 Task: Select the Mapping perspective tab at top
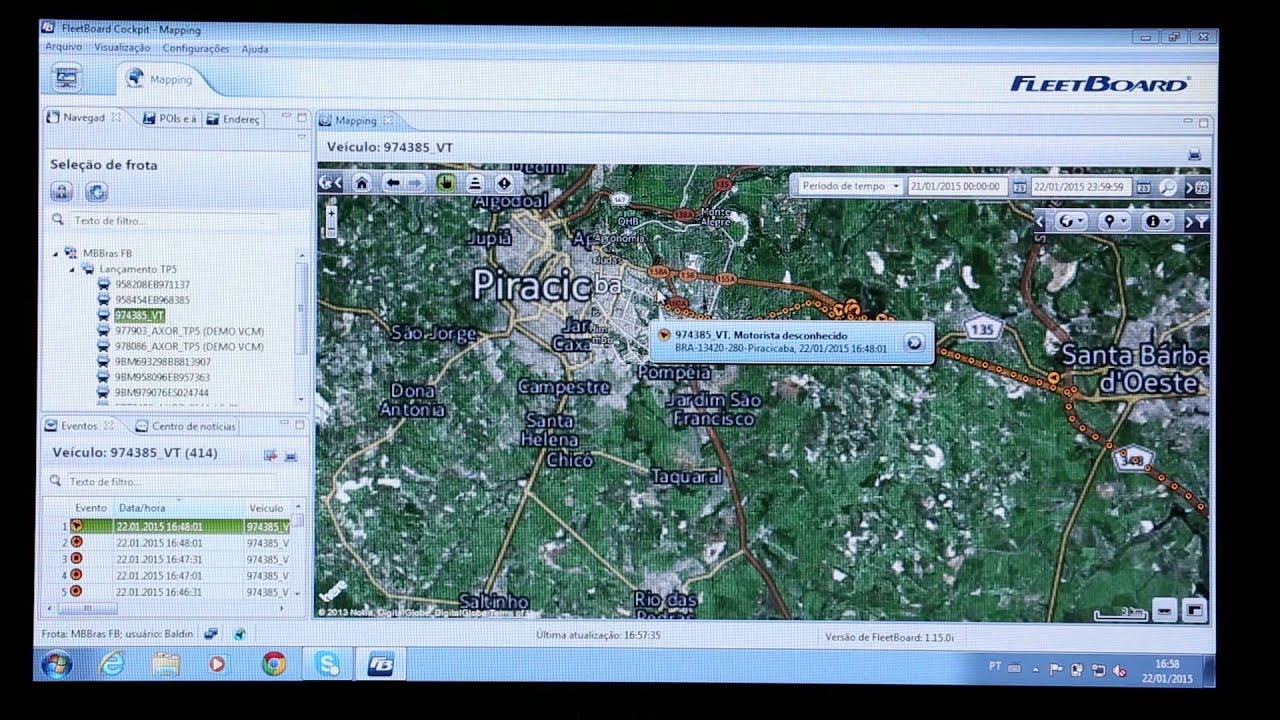click(x=161, y=80)
